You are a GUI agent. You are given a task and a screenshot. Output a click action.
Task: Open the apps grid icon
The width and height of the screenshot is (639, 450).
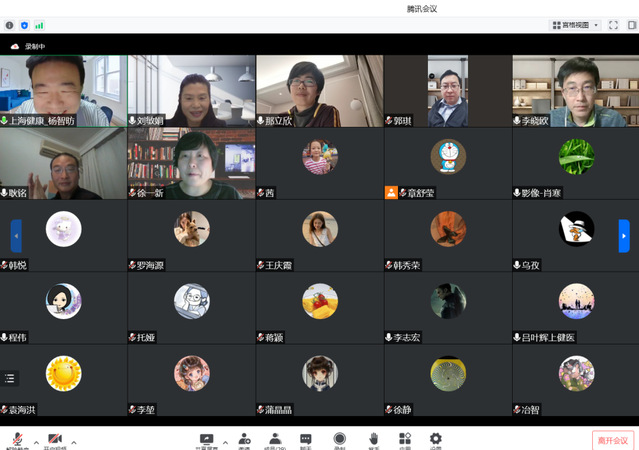tap(405, 439)
